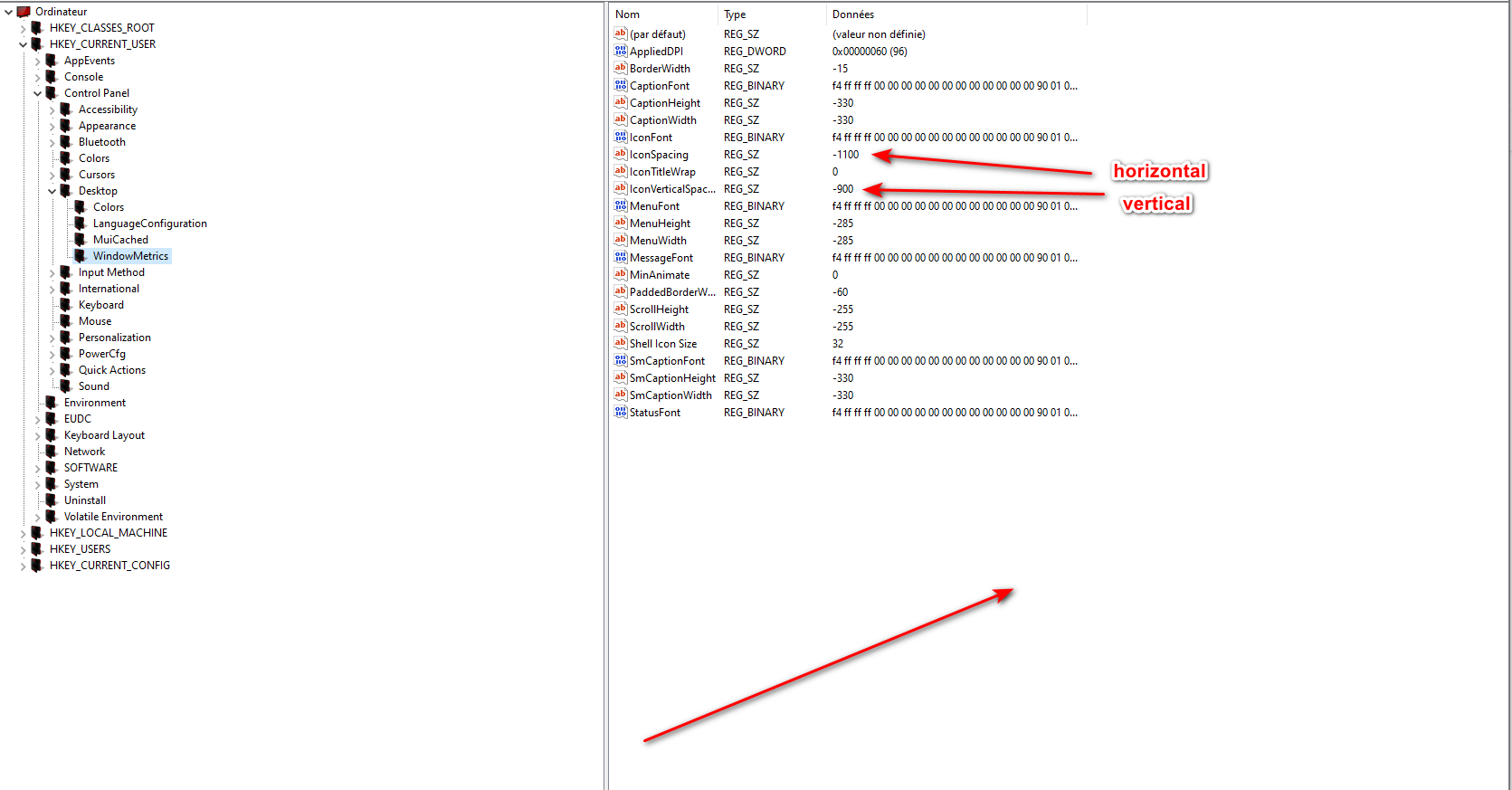Click the AppliedDPI DWORD value icon
The width and height of the screenshot is (1512, 790).
pos(620,52)
